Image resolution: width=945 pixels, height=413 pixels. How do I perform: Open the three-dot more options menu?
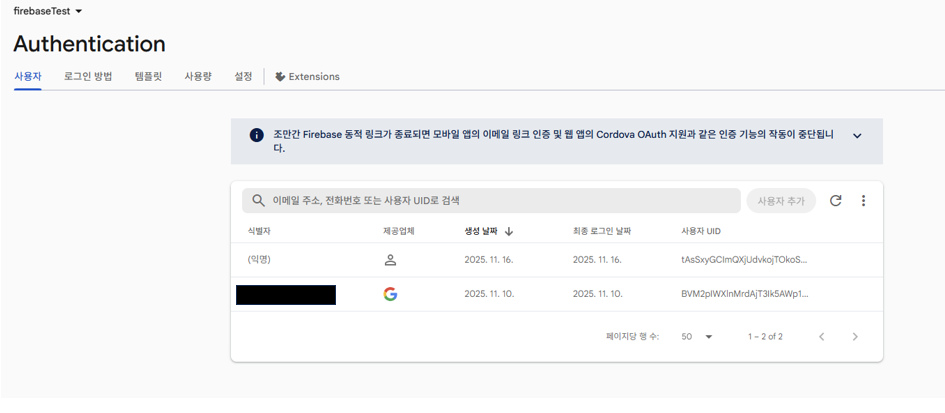pyautogui.click(x=863, y=201)
